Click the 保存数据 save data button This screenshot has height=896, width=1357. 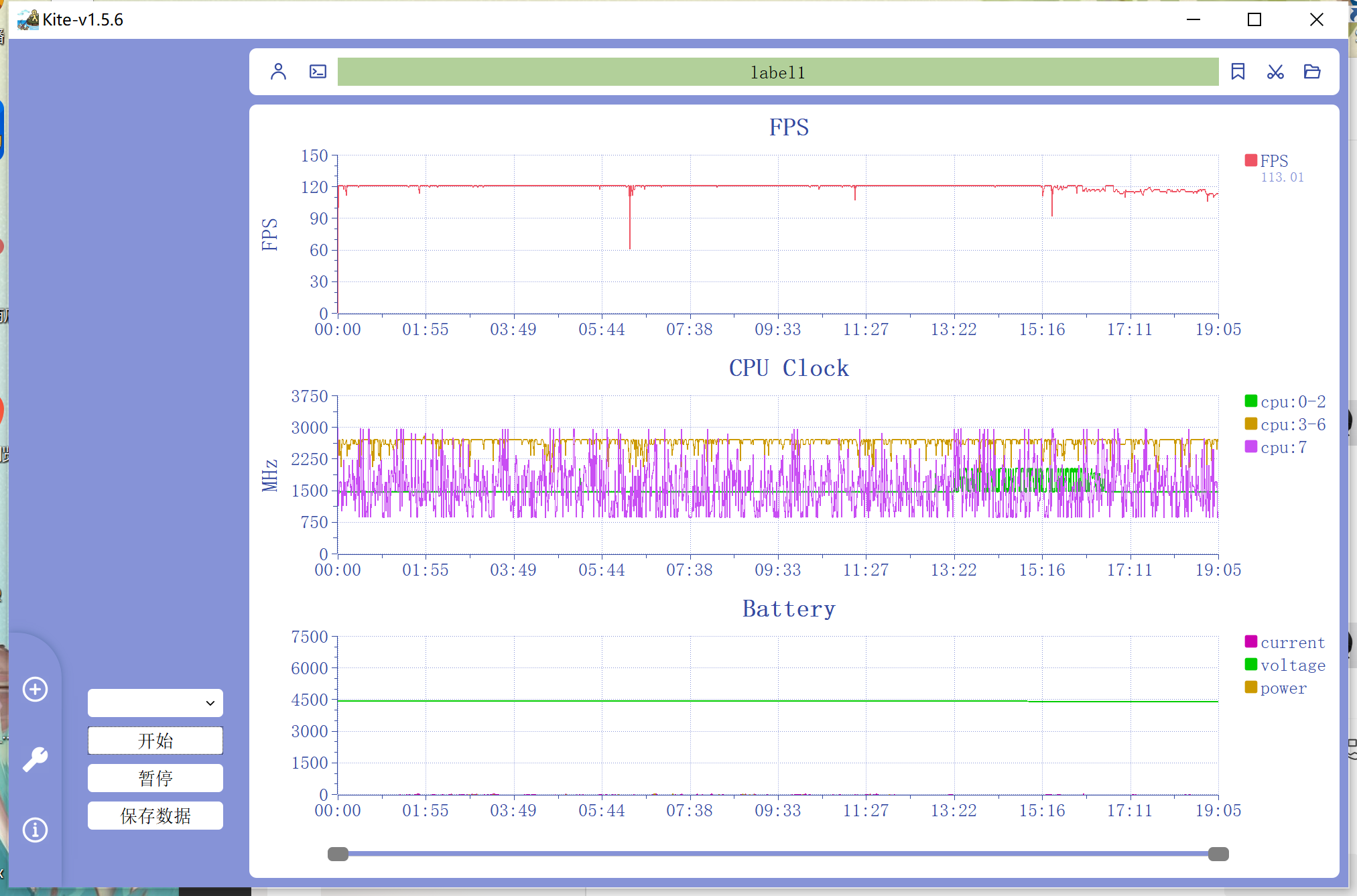pyautogui.click(x=155, y=816)
